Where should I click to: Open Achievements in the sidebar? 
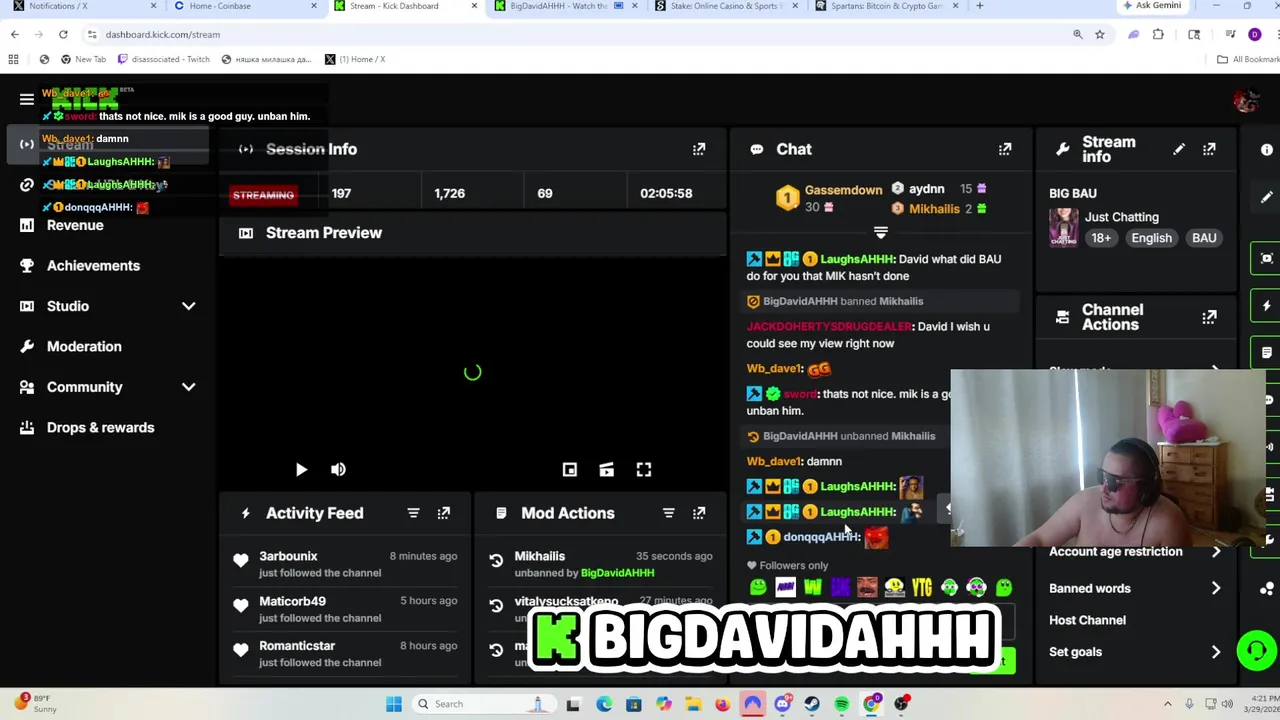(x=93, y=266)
